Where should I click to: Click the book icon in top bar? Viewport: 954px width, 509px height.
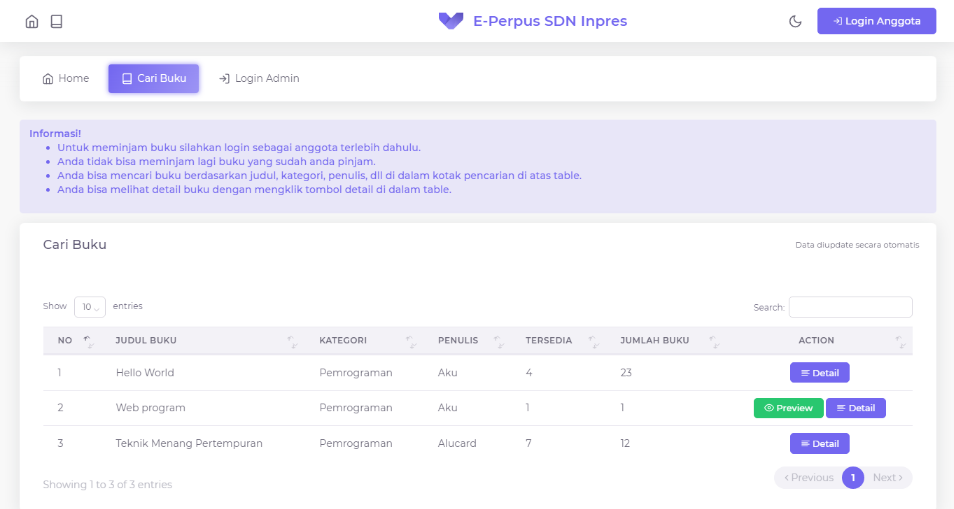tap(57, 21)
